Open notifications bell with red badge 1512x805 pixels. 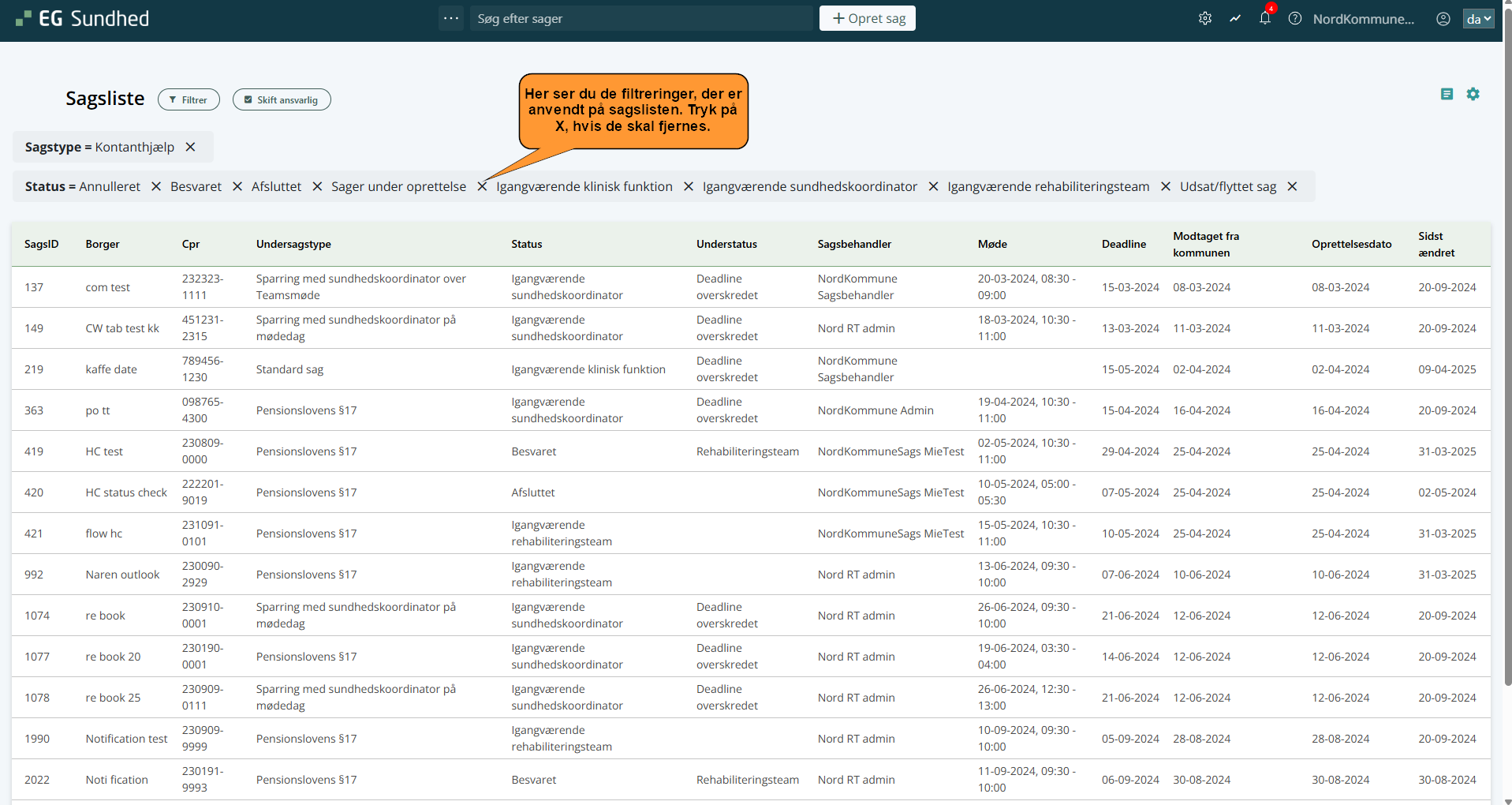(1265, 18)
